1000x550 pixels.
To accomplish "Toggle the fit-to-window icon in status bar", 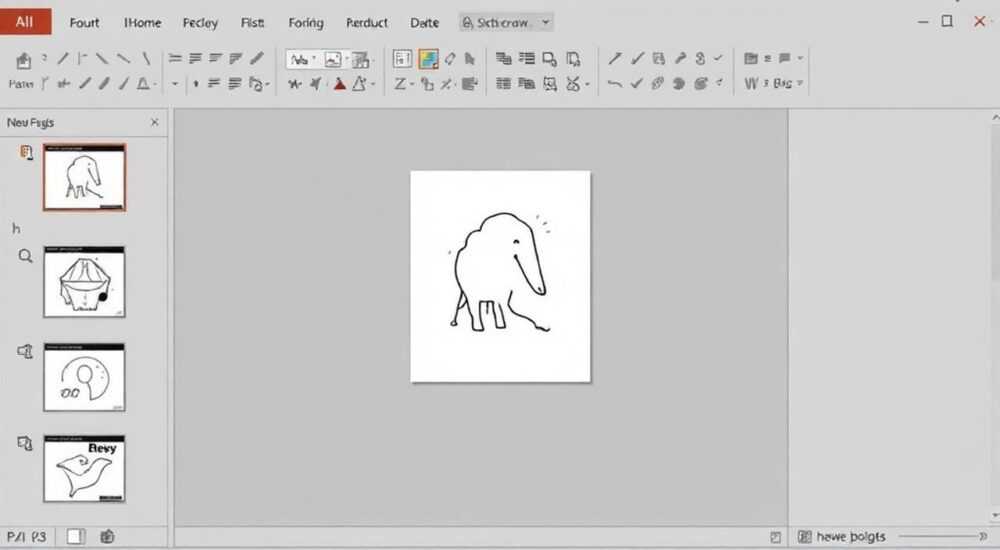I will click(775, 537).
